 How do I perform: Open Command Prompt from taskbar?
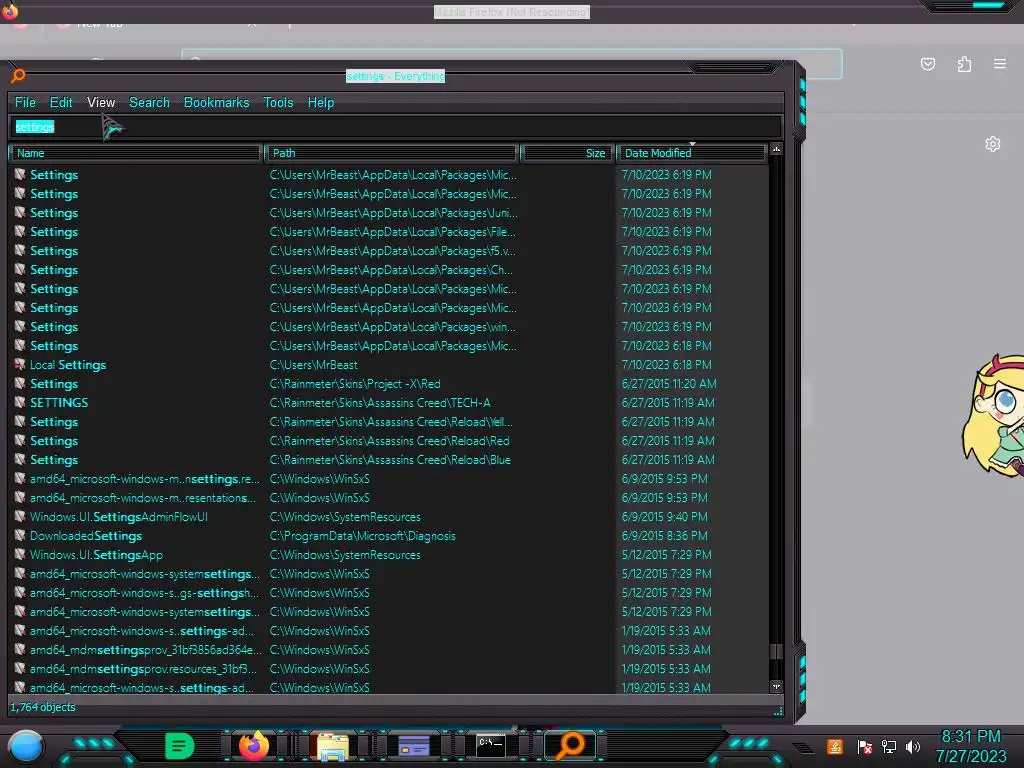[x=490, y=746]
